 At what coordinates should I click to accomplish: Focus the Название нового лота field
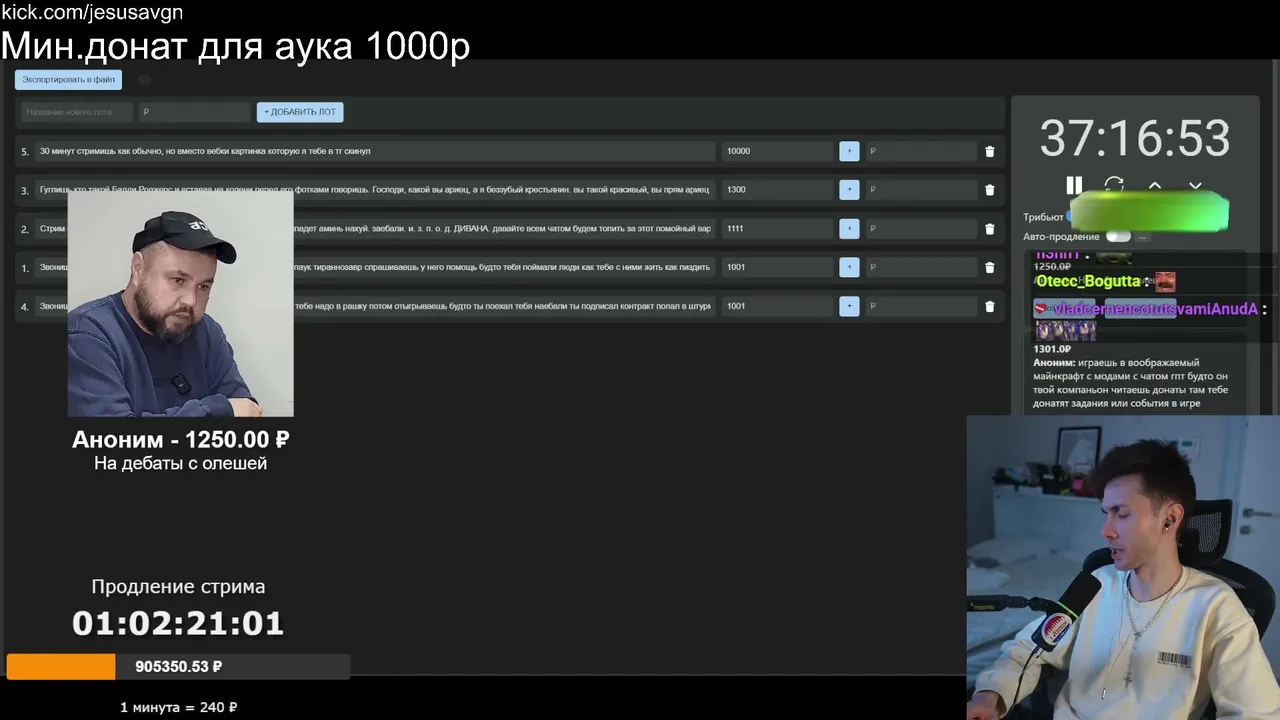(x=77, y=112)
